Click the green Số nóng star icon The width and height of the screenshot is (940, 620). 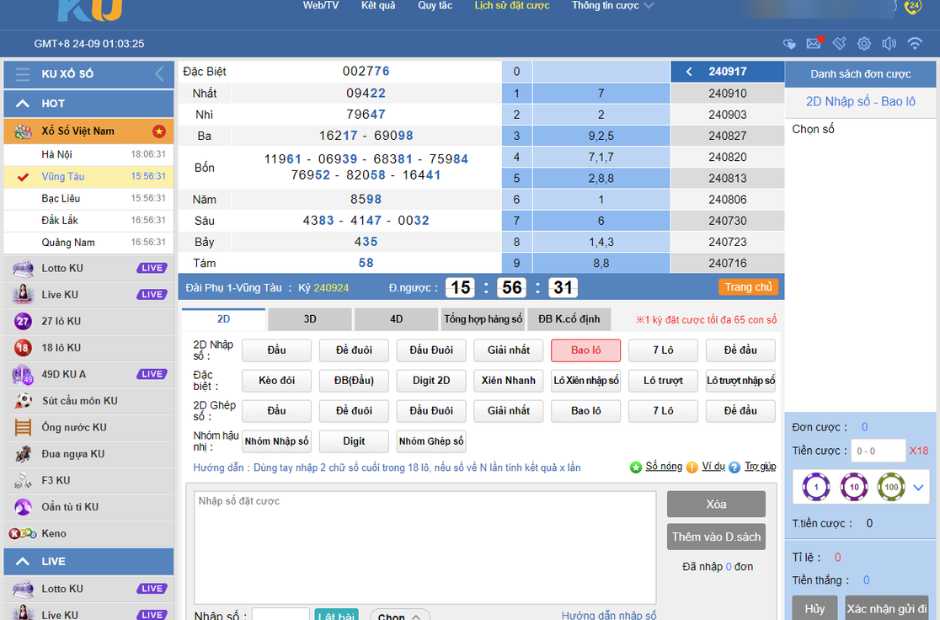[635, 467]
